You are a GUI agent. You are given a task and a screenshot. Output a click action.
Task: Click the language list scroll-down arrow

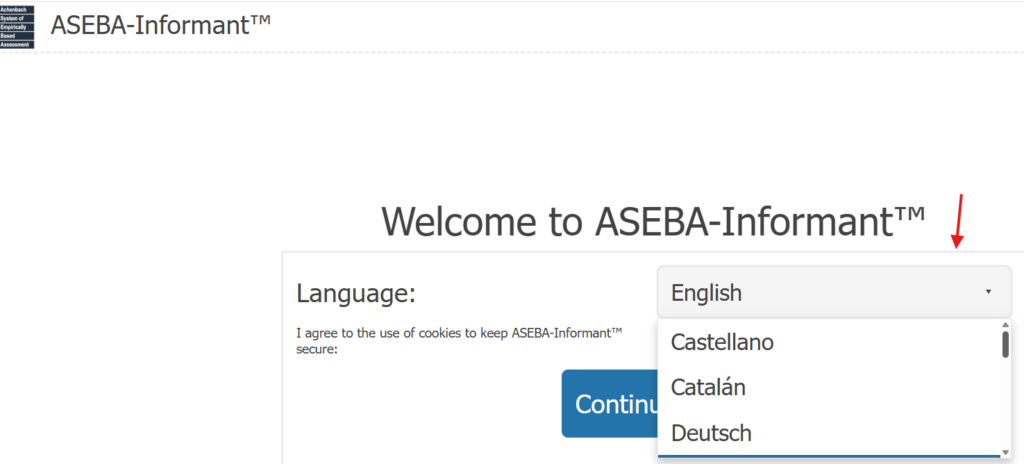(1005, 452)
